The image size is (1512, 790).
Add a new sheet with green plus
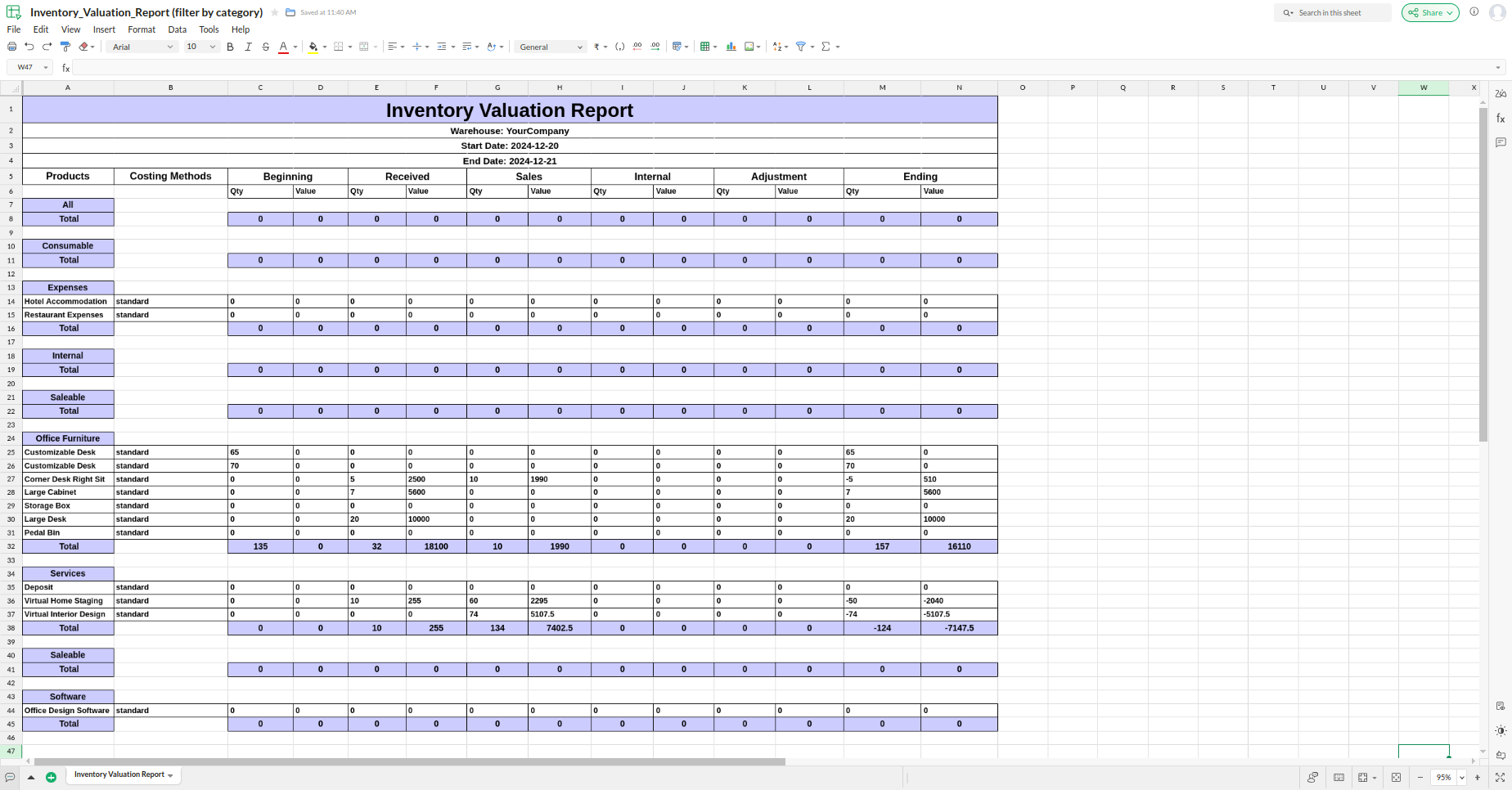tap(51, 777)
